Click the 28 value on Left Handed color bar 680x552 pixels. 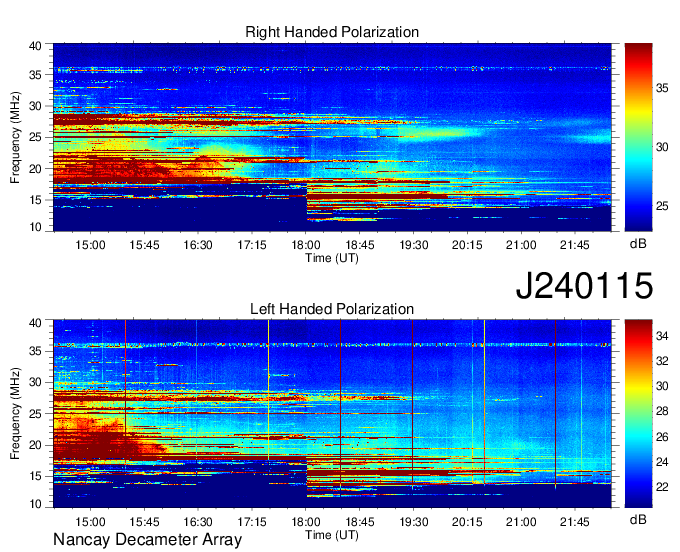[662, 411]
